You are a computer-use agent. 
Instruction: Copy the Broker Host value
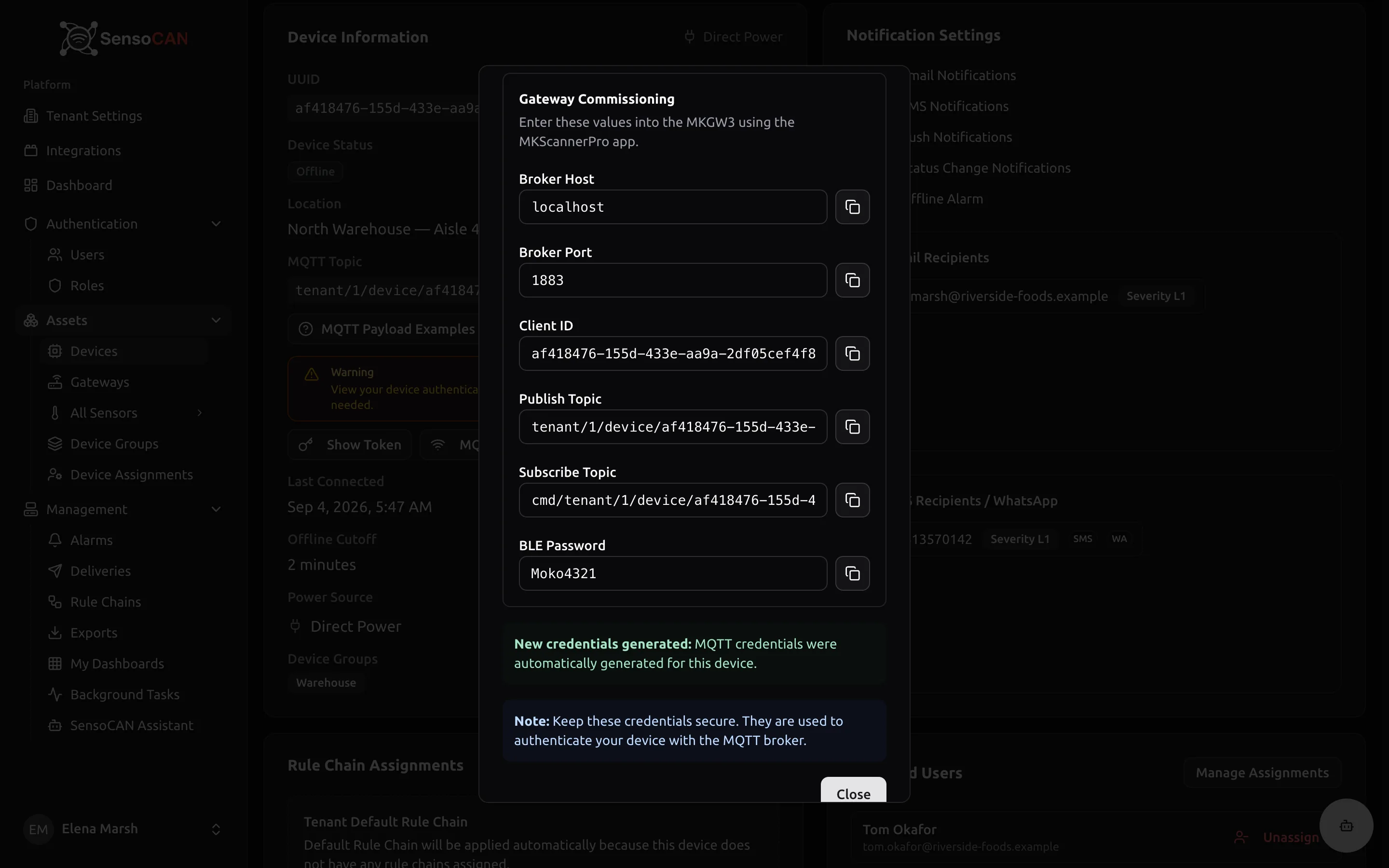pyautogui.click(x=852, y=207)
